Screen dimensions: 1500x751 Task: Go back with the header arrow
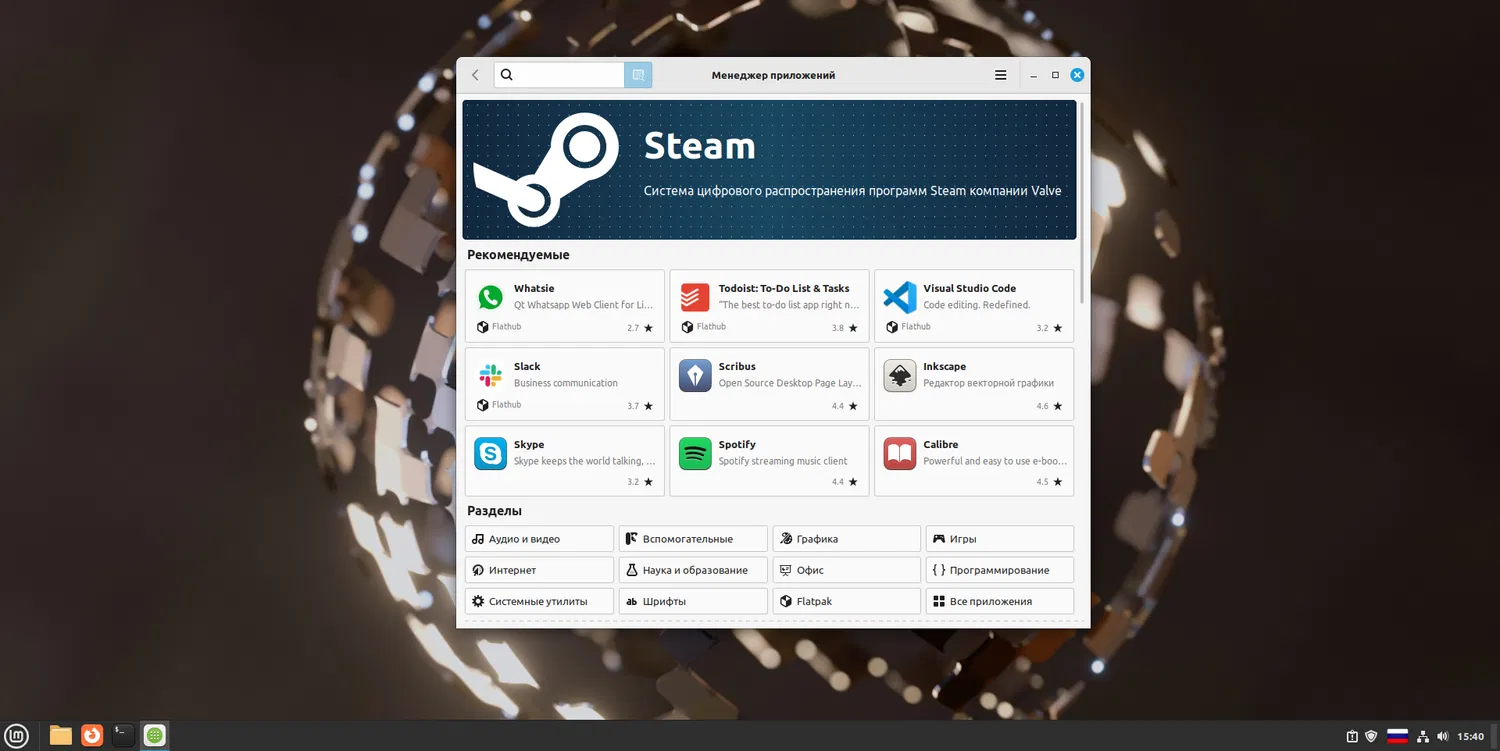(x=475, y=75)
